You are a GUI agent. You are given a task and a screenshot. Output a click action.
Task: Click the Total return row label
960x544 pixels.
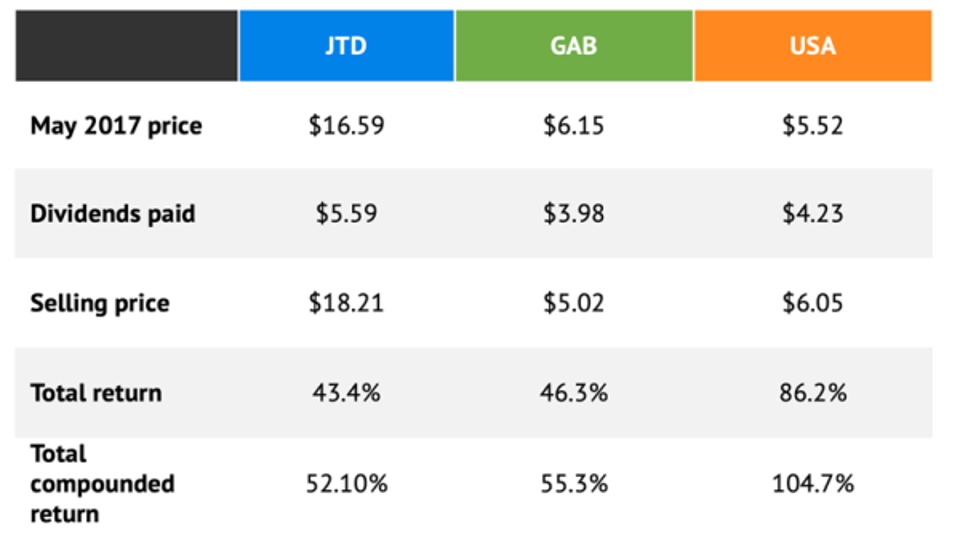click(x=96, y=392)
